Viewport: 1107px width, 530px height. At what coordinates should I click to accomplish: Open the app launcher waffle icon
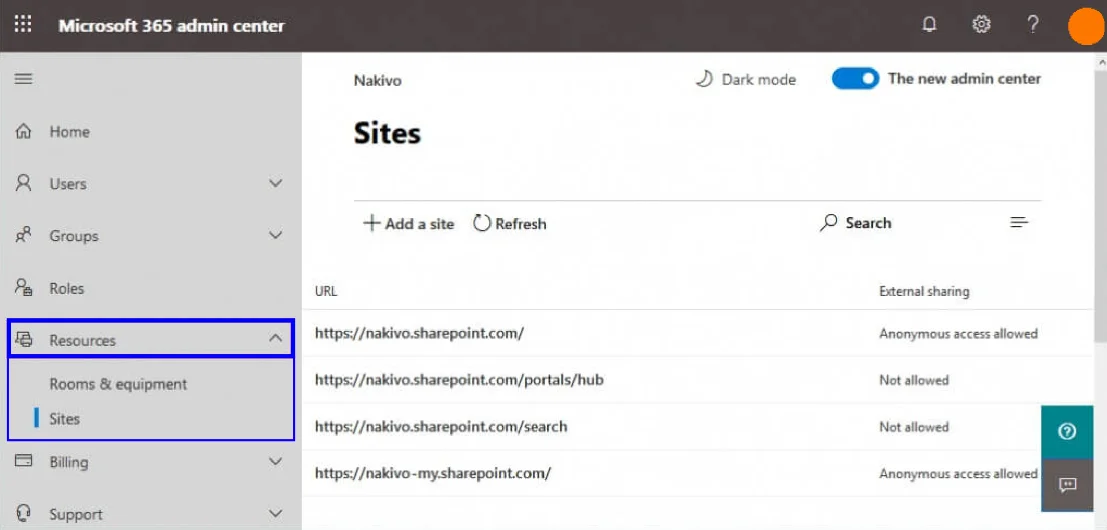coord(23,25)
